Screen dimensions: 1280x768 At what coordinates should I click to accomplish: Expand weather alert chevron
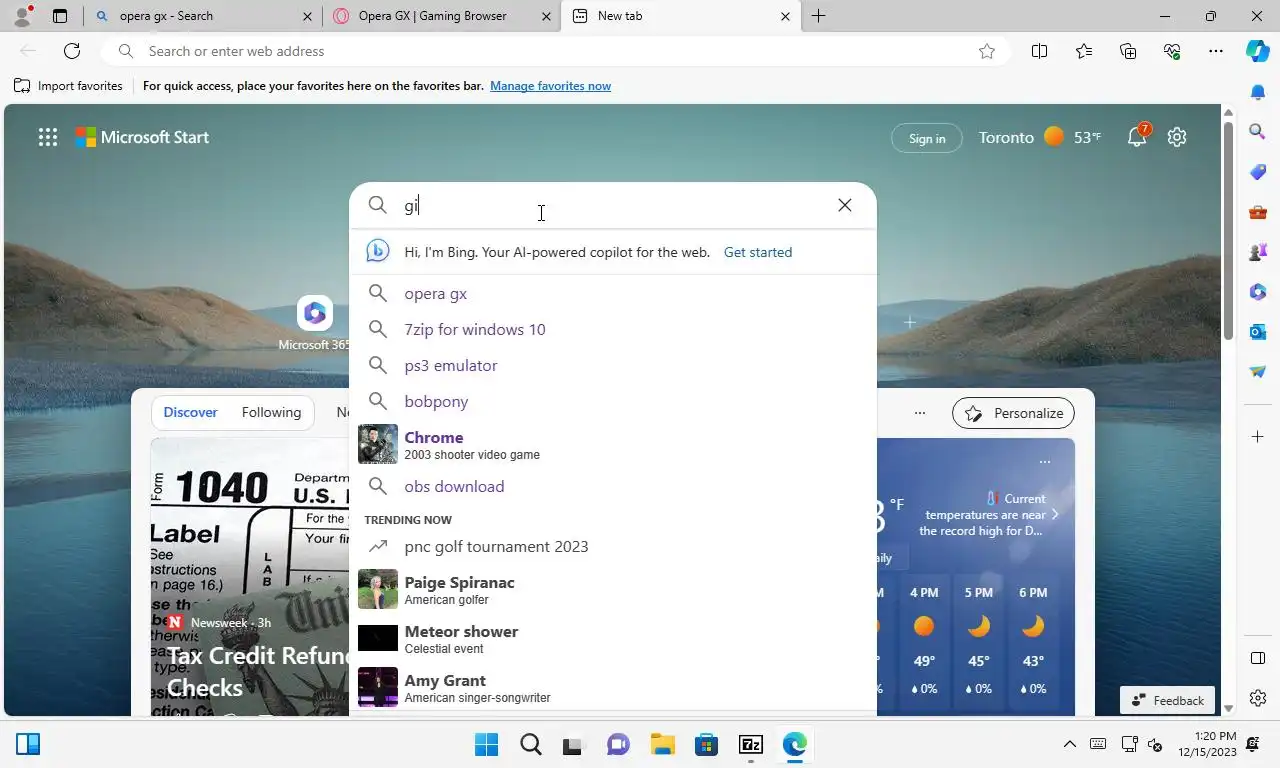(x=1054, y=514)
